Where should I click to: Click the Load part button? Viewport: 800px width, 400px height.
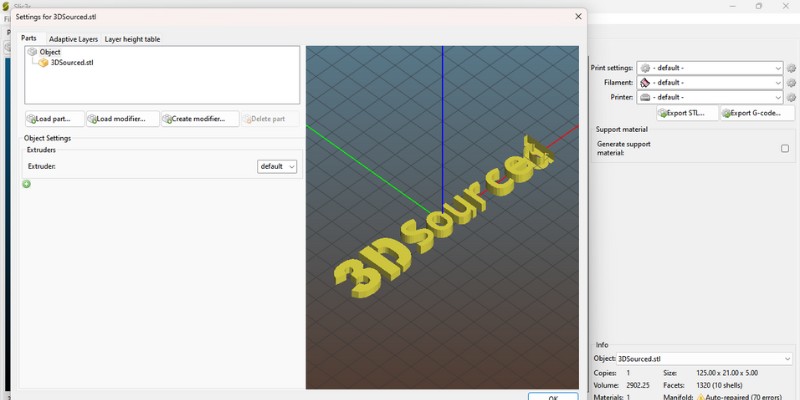(x=54, y=119)
